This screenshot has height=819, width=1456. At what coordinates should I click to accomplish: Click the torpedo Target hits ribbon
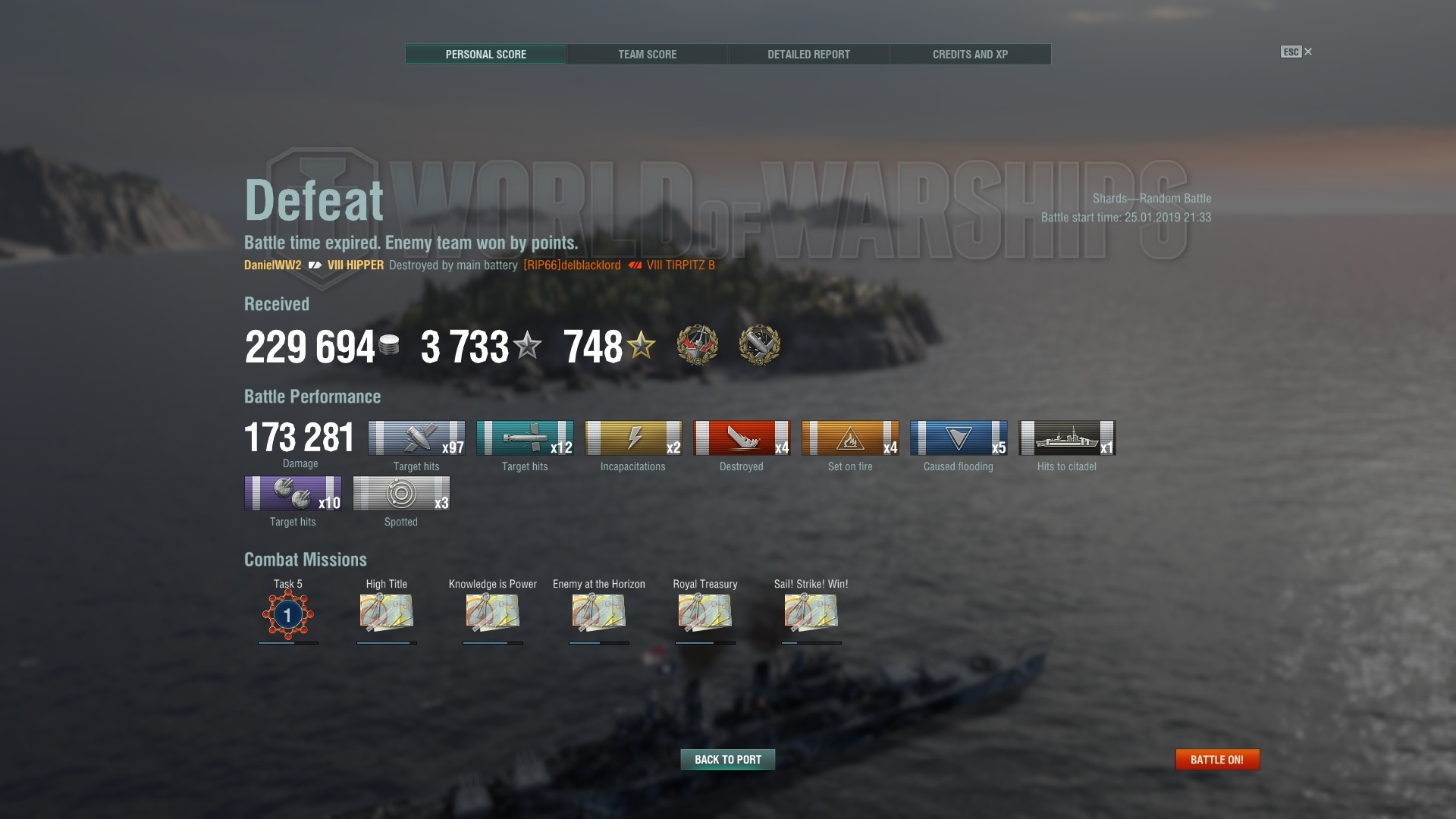(525, 438)
